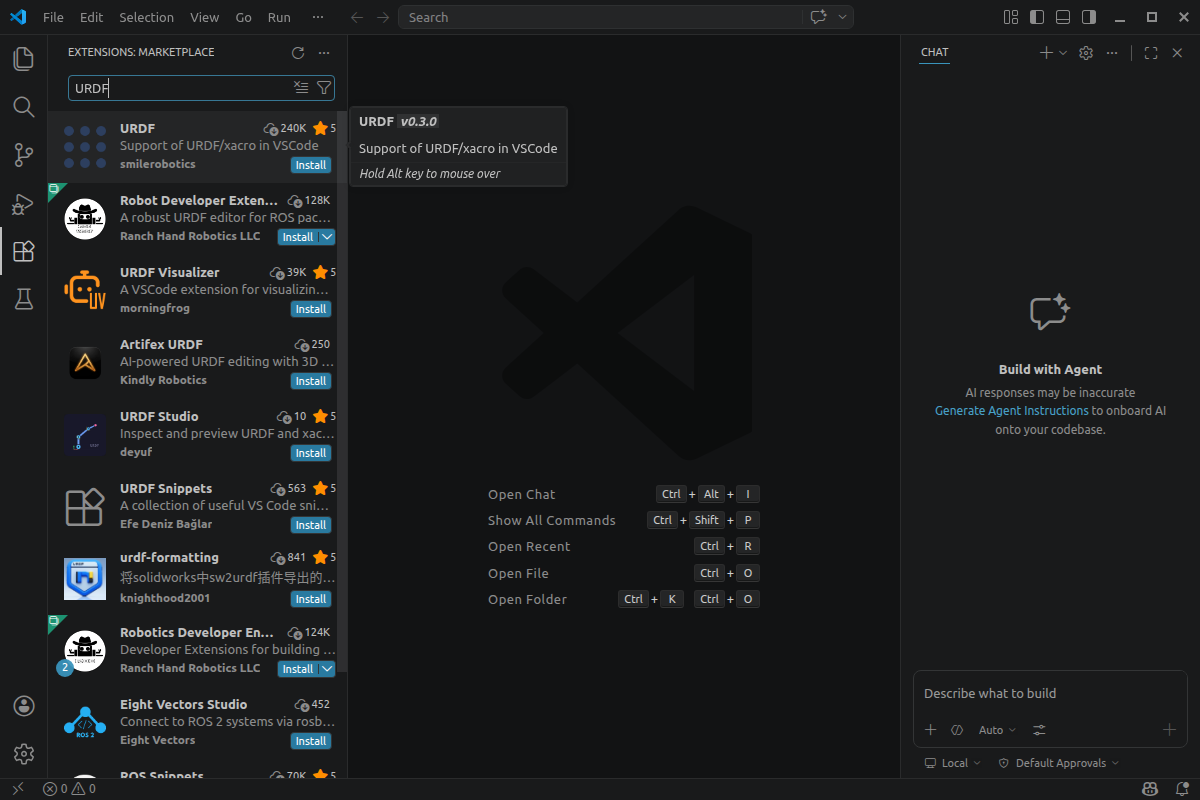The image size is (1200, 800).
Task: Open the View menu
Action: 204,17
